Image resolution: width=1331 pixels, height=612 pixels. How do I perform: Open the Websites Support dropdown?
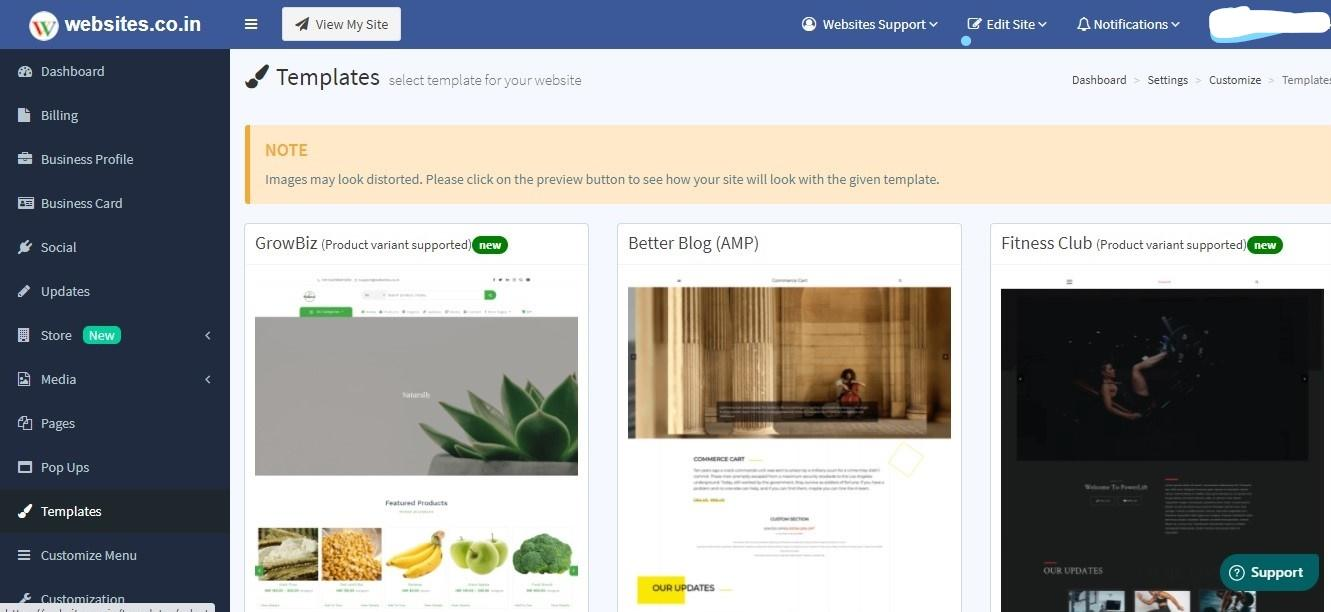pyautogui.click(x=870, y=24)
